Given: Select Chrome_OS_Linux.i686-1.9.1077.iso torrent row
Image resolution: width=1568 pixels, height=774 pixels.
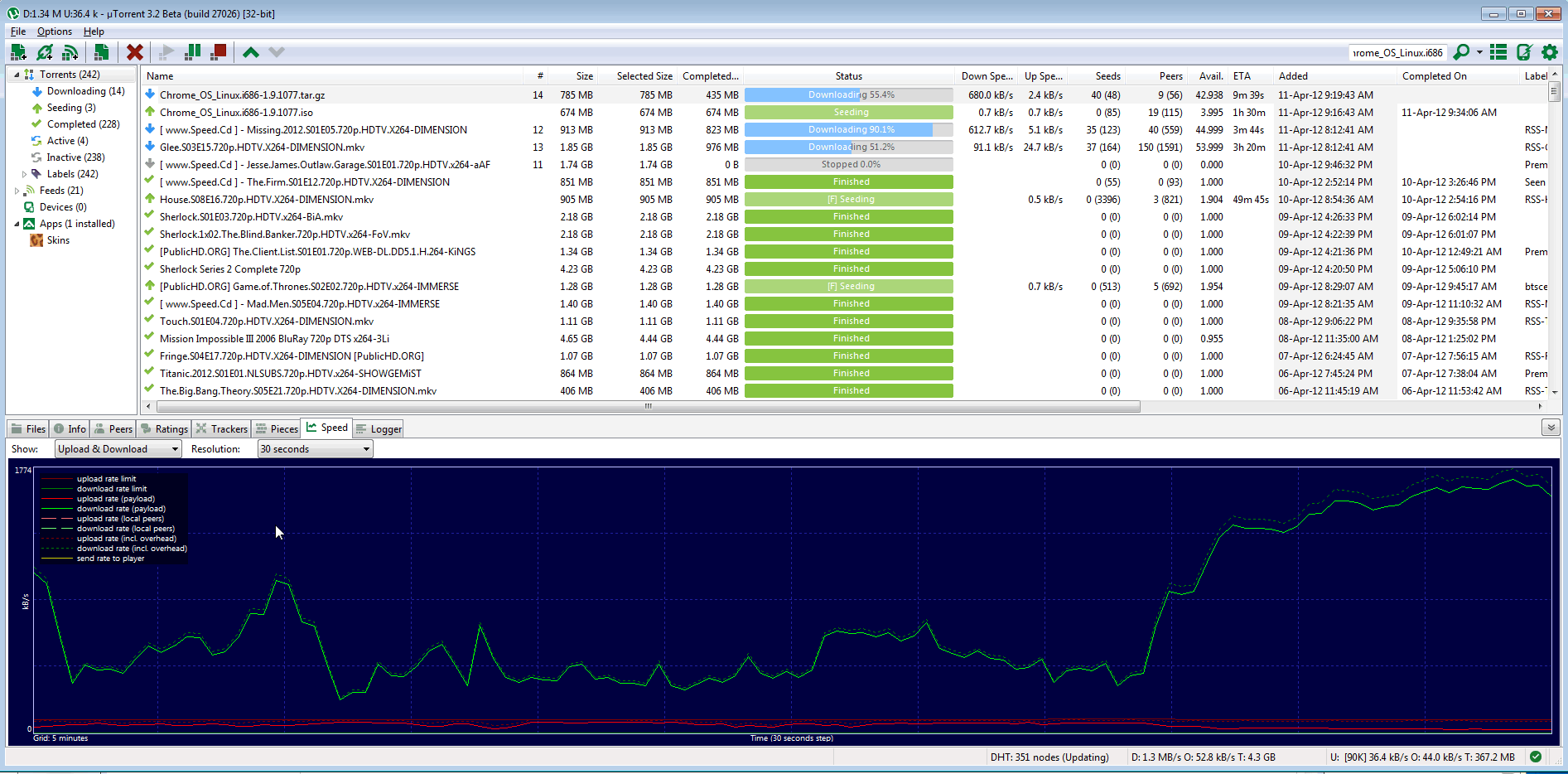Looking at the screenshot, I should coord(845,112).
